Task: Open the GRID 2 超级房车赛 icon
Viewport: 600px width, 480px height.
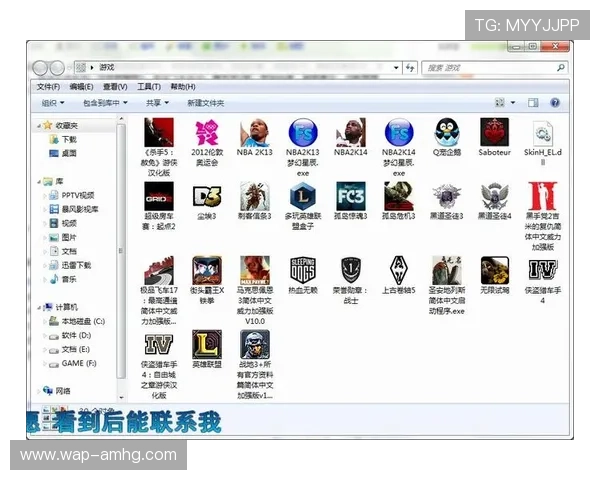Action: point(159,196)
